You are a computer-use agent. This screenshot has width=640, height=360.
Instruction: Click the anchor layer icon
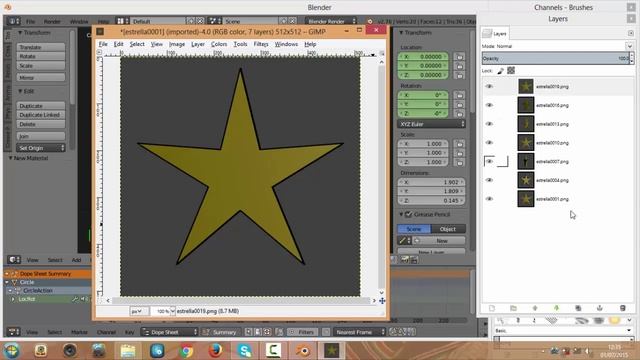click(x=600, y=308)
